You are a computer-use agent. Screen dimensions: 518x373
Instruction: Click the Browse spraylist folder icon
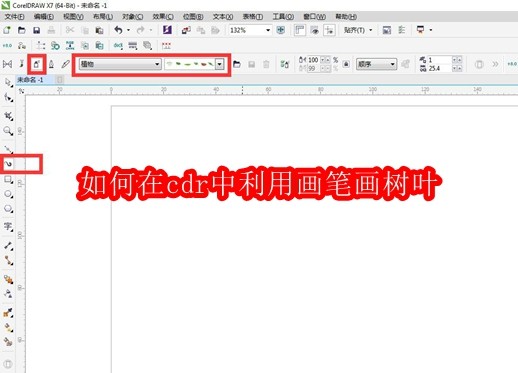tap(237, 64)
